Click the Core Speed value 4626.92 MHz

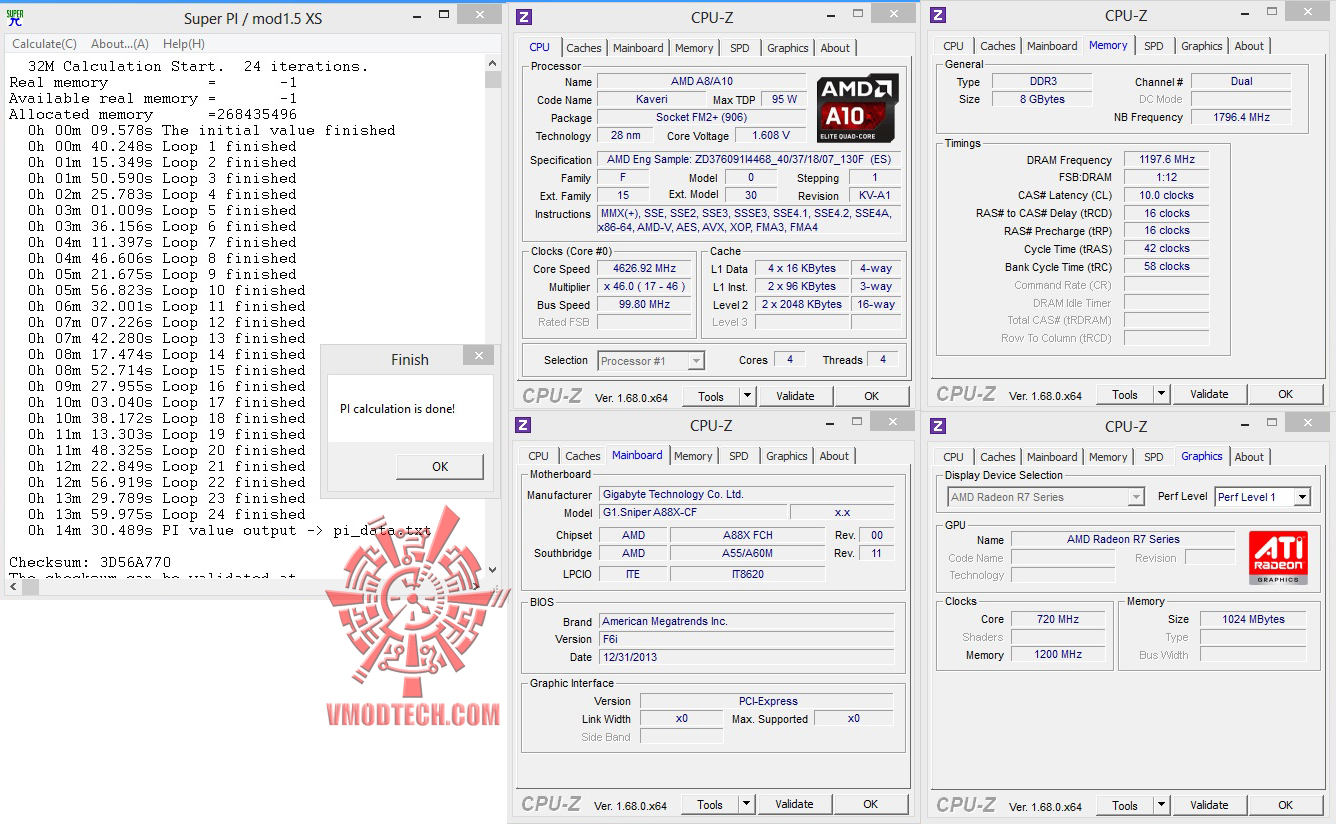646,269
